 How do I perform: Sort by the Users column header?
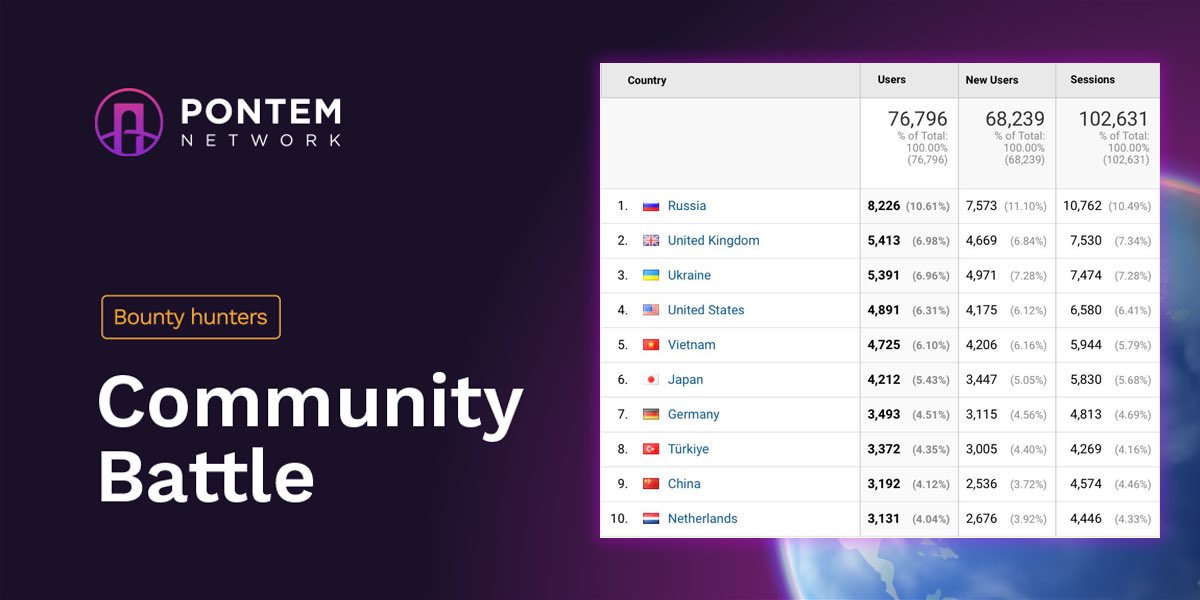(892, 80)
